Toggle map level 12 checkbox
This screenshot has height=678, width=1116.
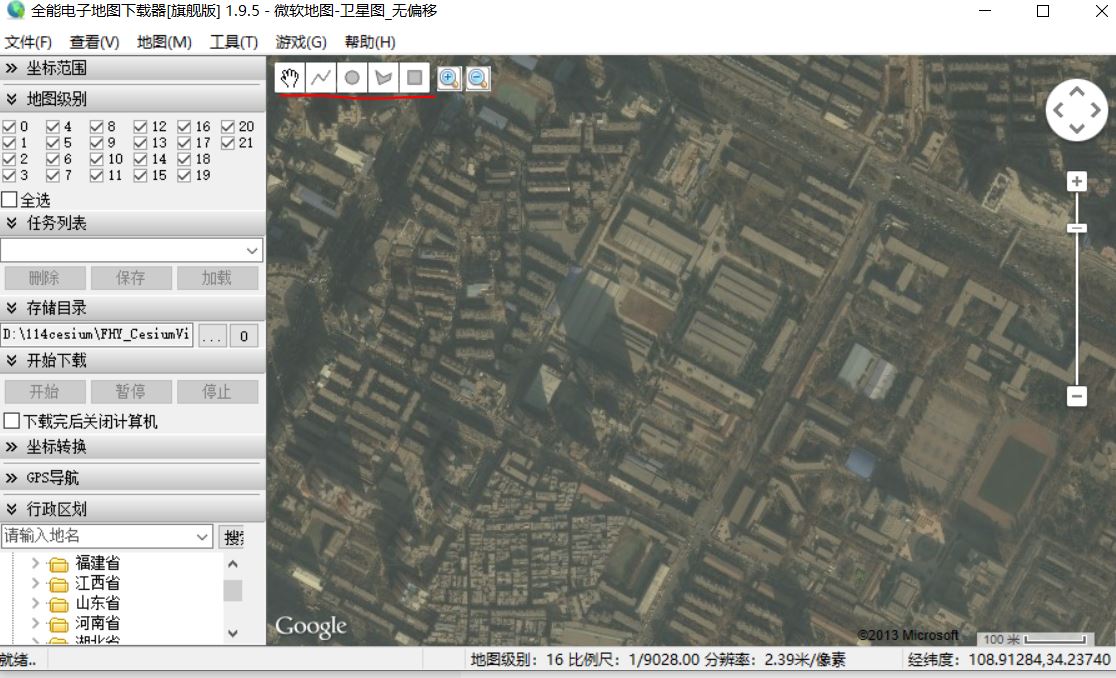pos(140,127)
